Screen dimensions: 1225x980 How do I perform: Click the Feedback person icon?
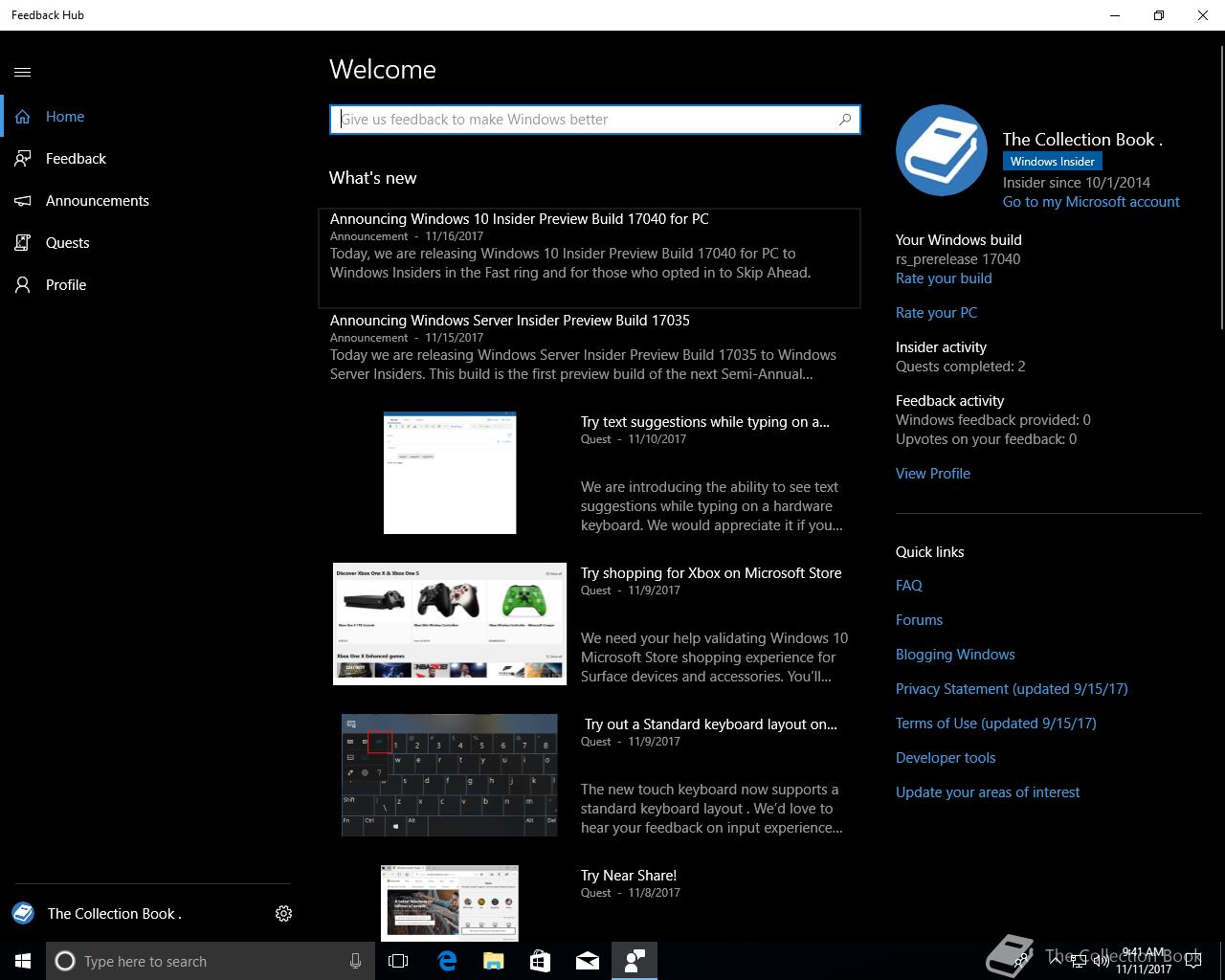(x=23, y=159)
